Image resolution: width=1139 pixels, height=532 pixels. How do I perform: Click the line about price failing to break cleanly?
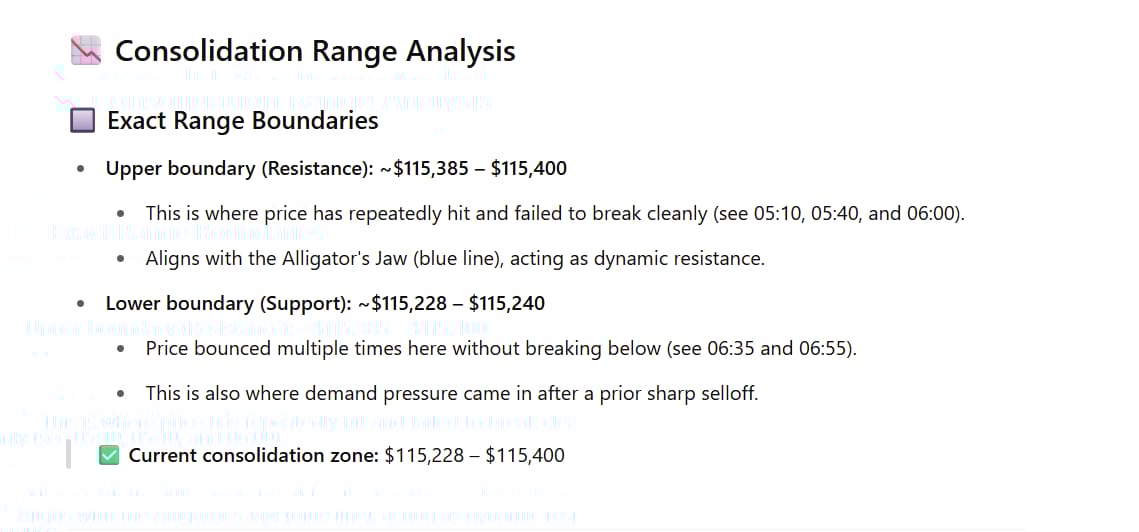point(555,214)
